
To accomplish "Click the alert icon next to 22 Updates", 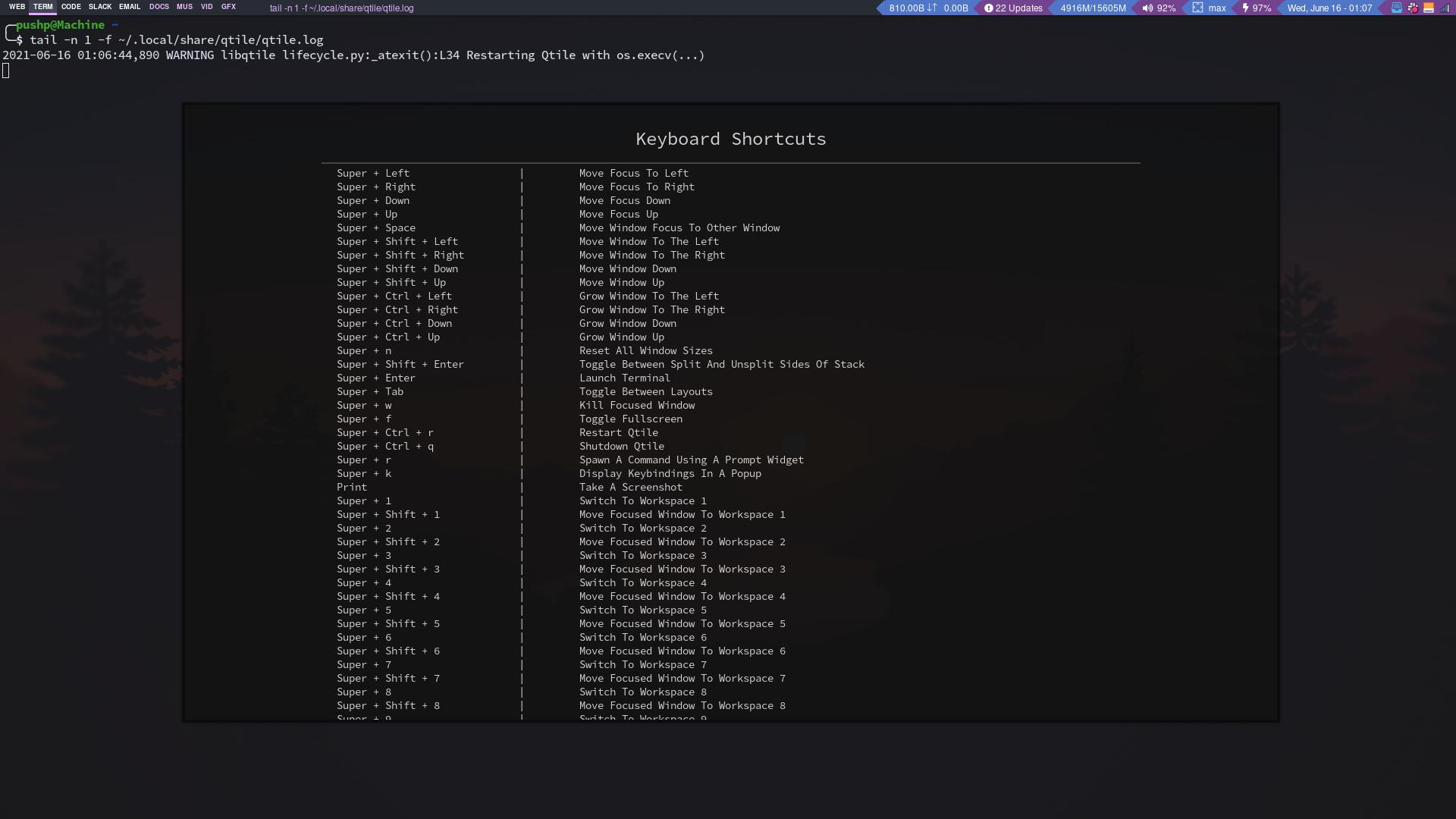I will [988, 8].
